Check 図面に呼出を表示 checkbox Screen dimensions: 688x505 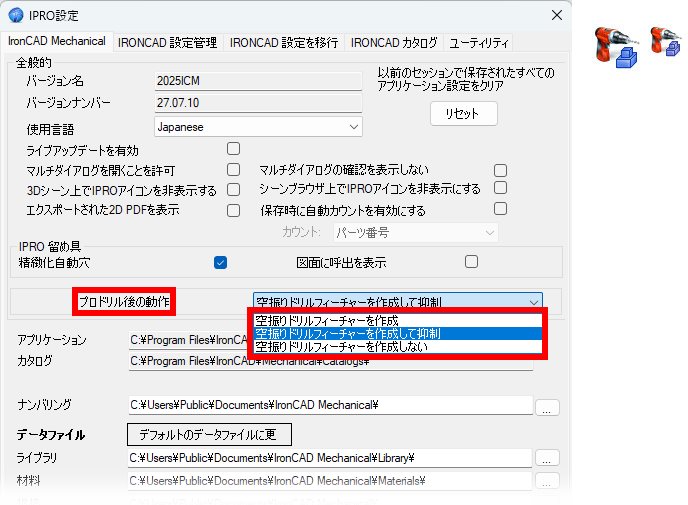point(471,261)
